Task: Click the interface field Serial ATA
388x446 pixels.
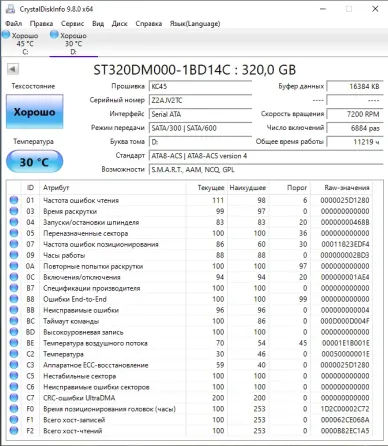Action: tap(200, 114)
